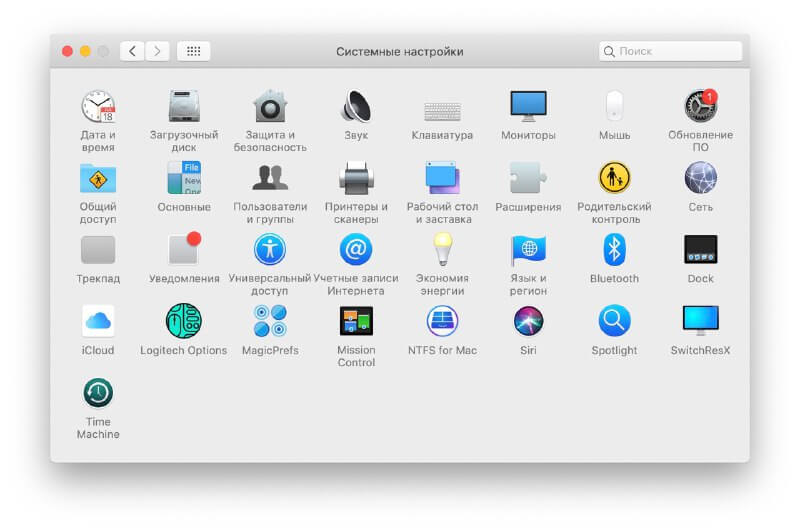
Task: Open Основные general settings
Action: pyautogui.click(x=184, y=178)
